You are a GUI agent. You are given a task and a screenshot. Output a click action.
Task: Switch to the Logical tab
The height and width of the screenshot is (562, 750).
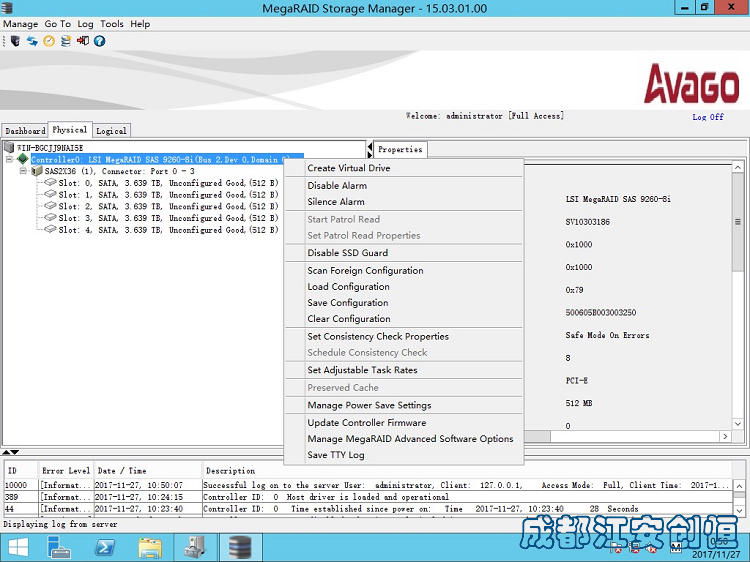tap(111, 131)
